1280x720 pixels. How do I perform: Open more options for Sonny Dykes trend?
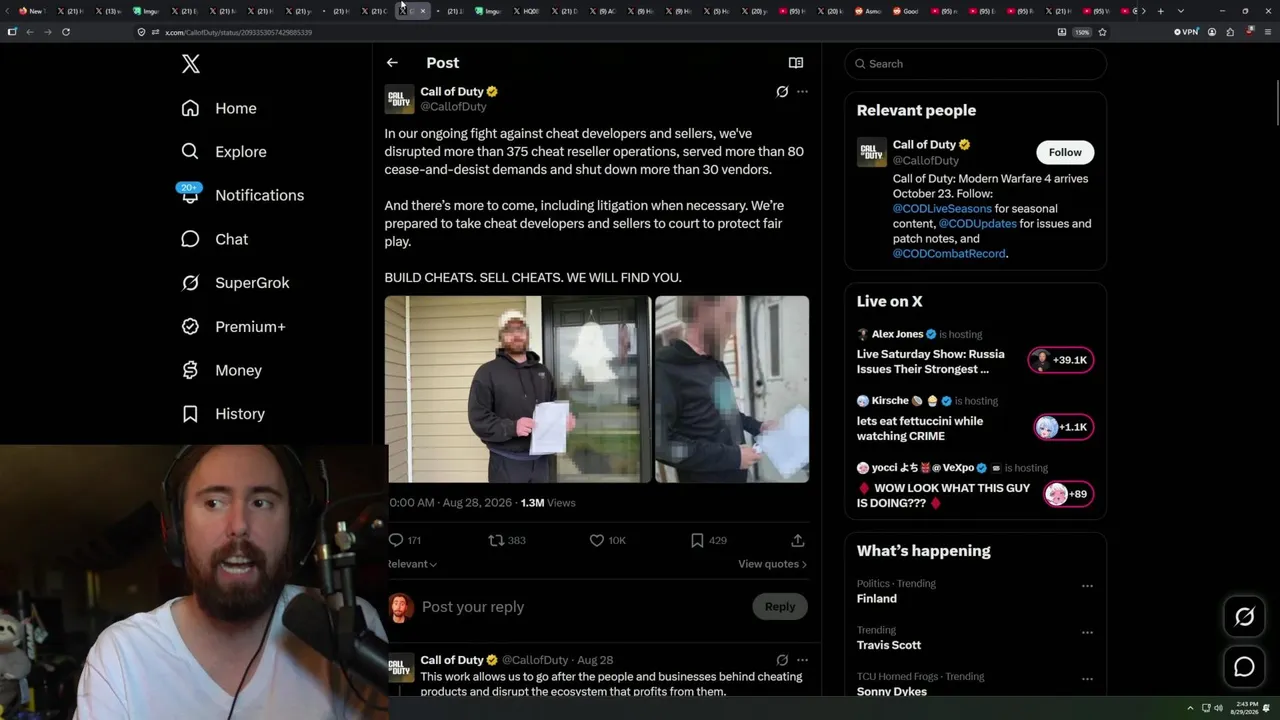(1087, 679)
